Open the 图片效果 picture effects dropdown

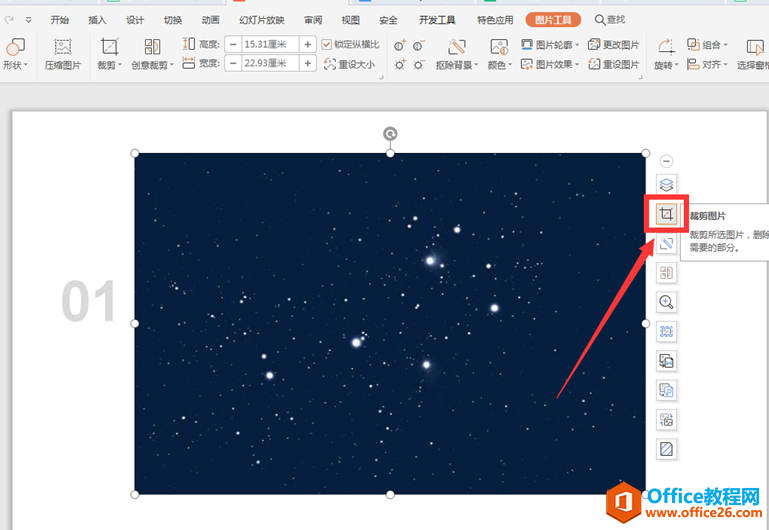[550, 64]
